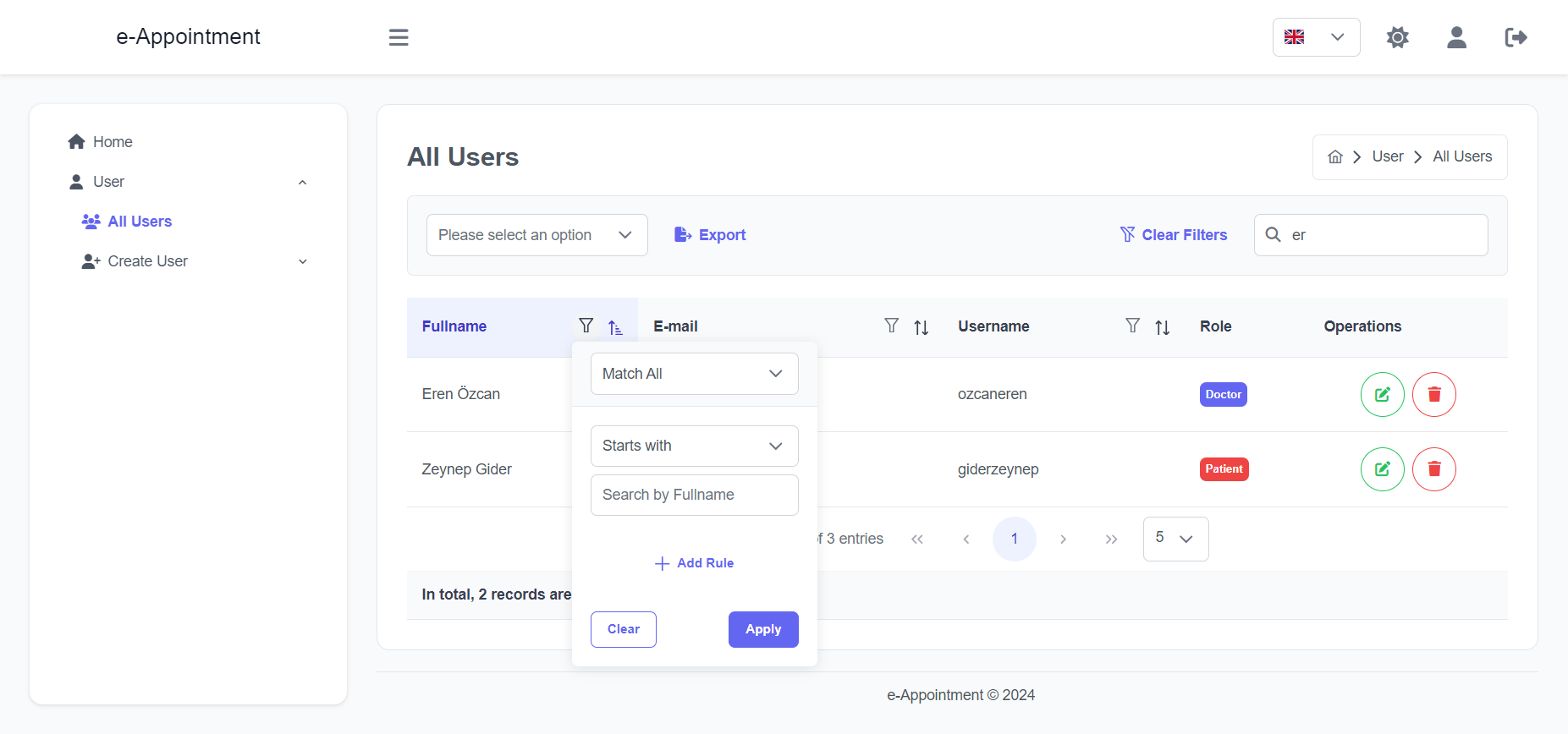Click Clear Filters
The width and height of the screenshot is (1568, 734).
tap(1173, 235)
